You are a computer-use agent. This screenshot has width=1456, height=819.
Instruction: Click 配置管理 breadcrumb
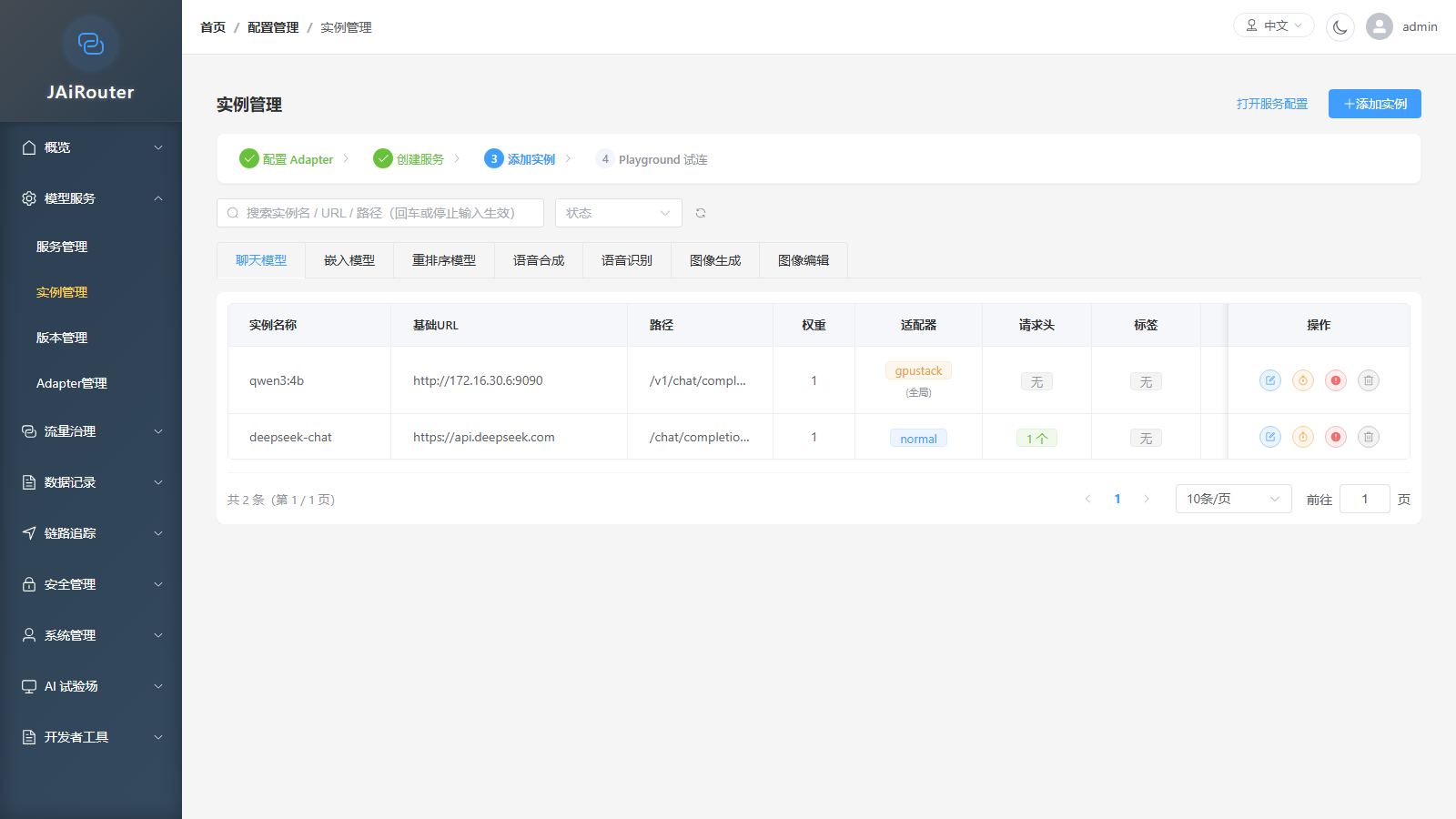tap(273, 27)
